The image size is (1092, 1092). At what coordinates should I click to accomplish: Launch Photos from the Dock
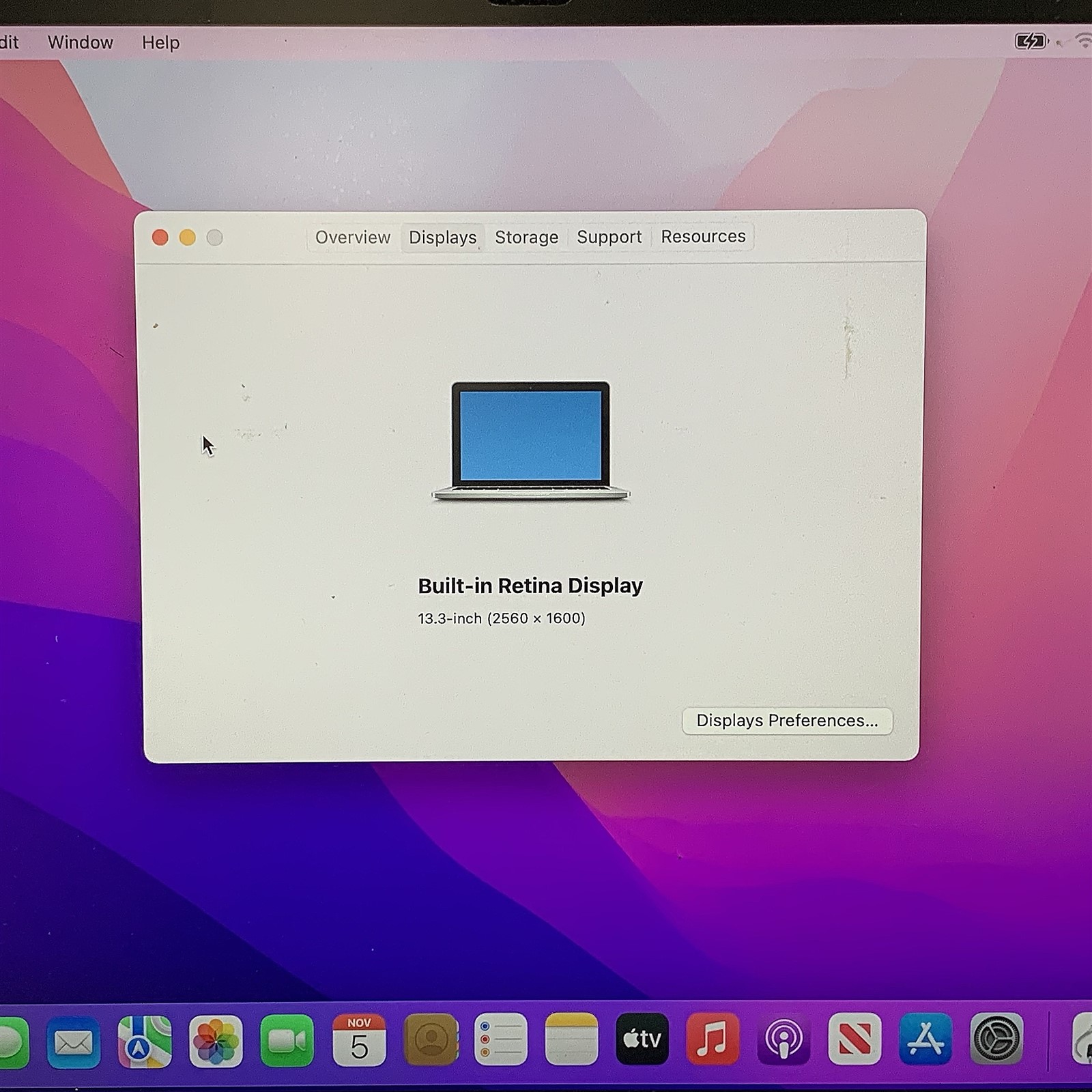pos(215,1041)
